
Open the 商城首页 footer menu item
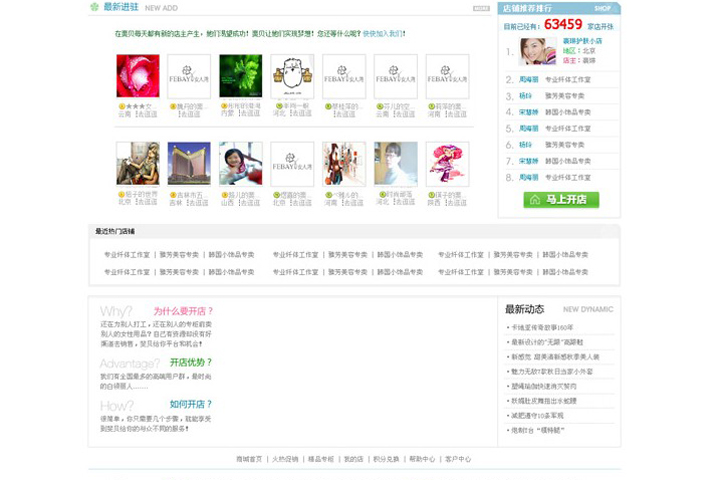pyautogui.click(x=249, y=459)
